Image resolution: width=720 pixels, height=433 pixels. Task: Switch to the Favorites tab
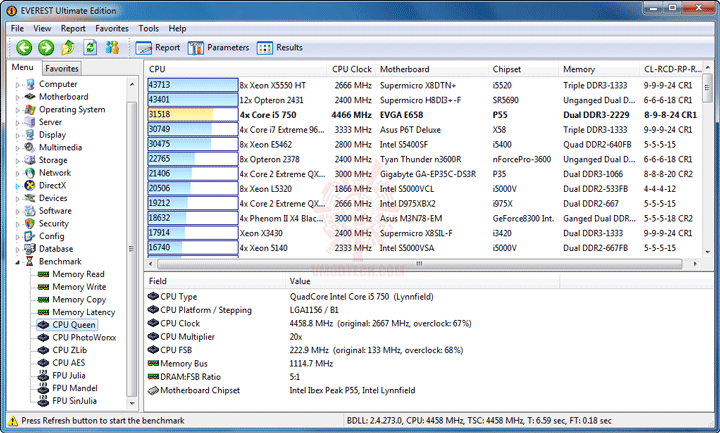(x=62, y=68)
